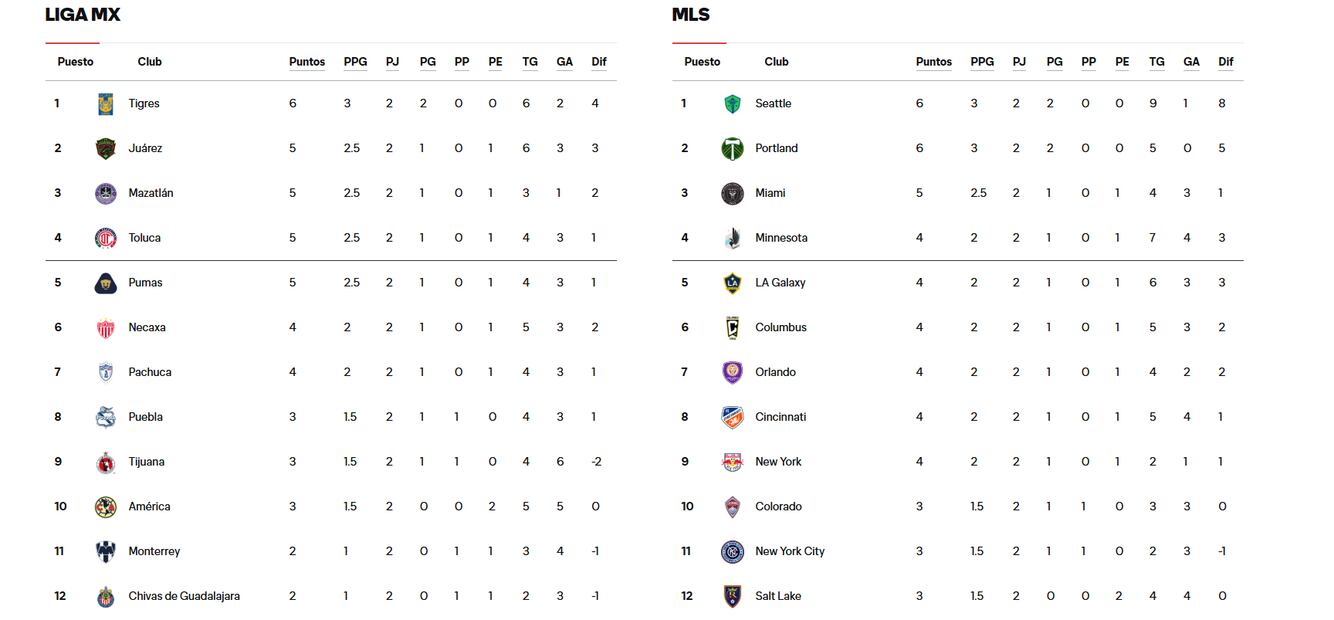Image resolution: width=1334 pixels, height=620 pixels.
Task: Sort Liga MX table by PPG column
Action: [x=355, y=62]
